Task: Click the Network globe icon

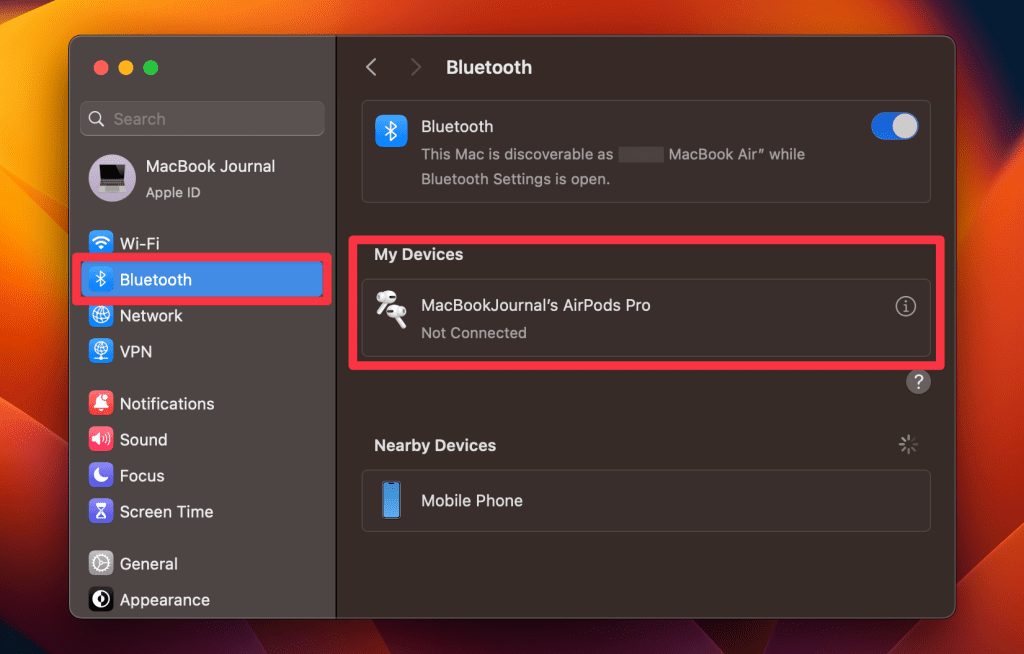Action: pyautogui.click(x=101, y=316)
